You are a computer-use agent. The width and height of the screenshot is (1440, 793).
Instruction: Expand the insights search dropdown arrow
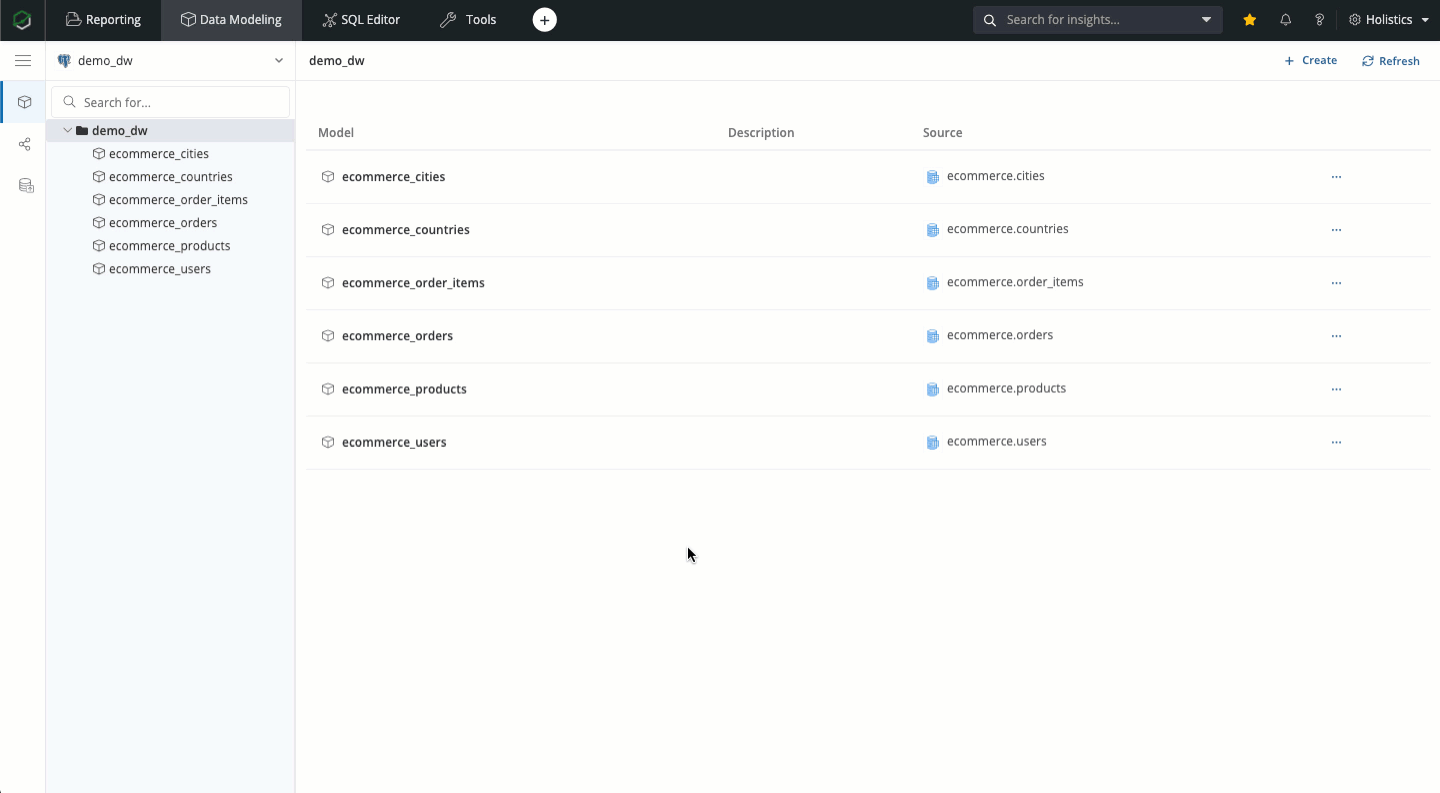pyautogui.click(x=1206, y=20)
